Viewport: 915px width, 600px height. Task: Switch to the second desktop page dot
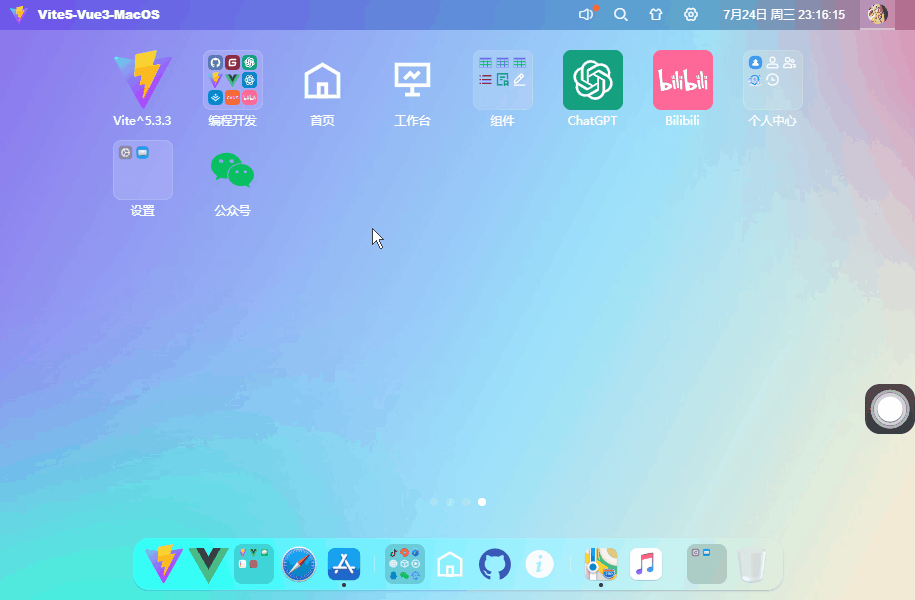(x=450, y=502)
